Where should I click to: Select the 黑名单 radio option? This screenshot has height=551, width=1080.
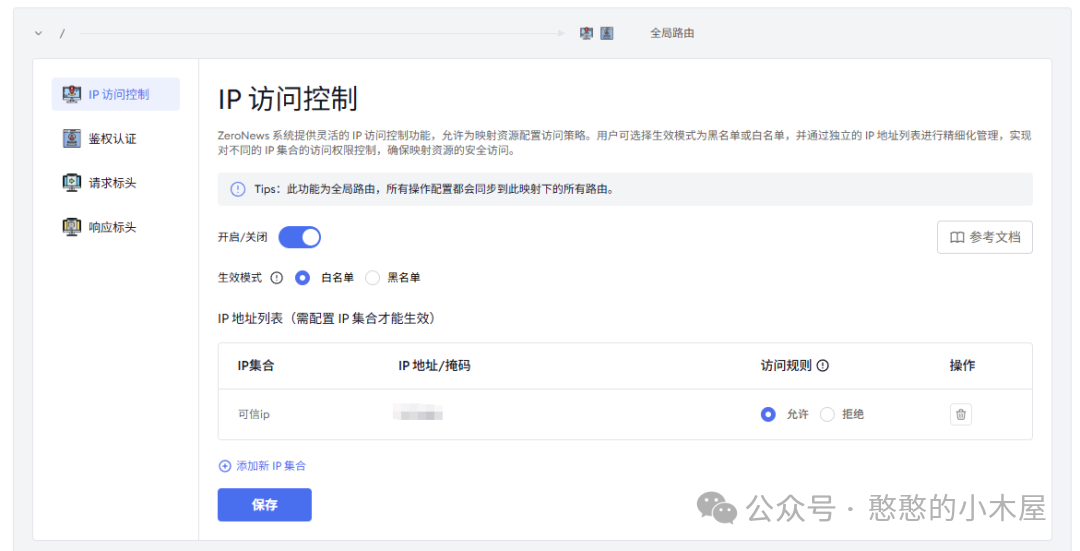pyautogui.click(x=373, y=278)
